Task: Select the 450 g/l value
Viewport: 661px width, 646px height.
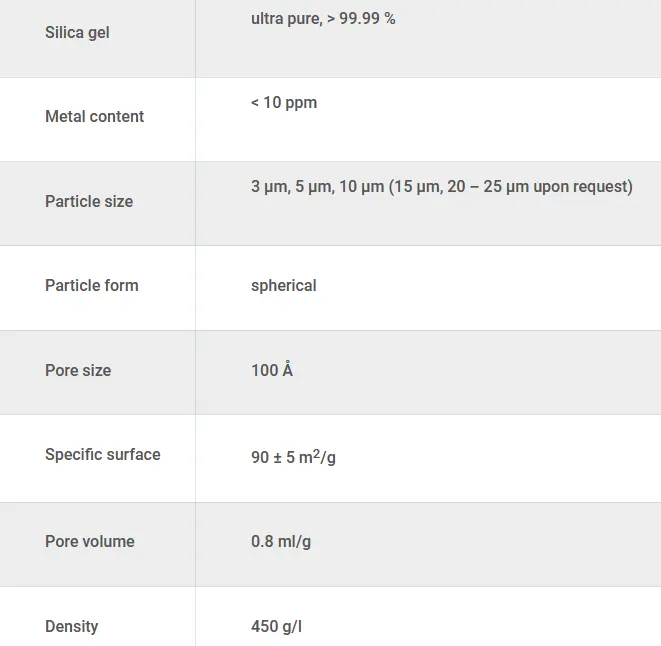Action: 276,627
